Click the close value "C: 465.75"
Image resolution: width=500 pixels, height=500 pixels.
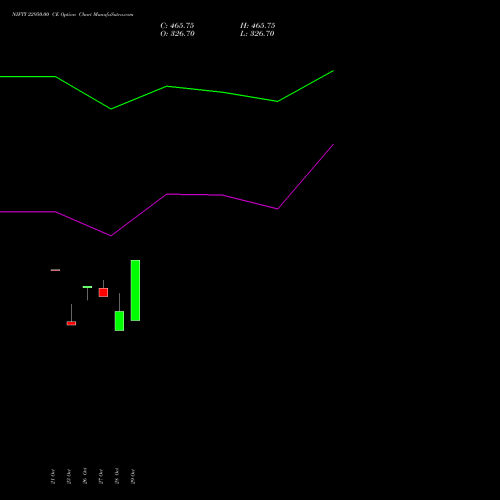click(x=177, y=26)
